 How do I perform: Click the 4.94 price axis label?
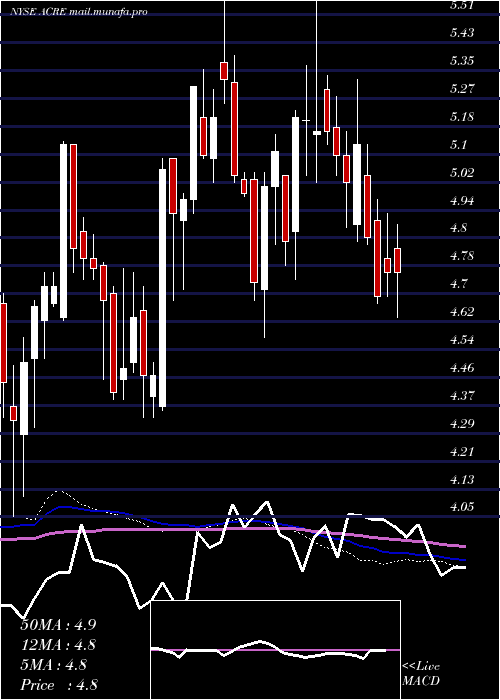[x=462, y=200]
